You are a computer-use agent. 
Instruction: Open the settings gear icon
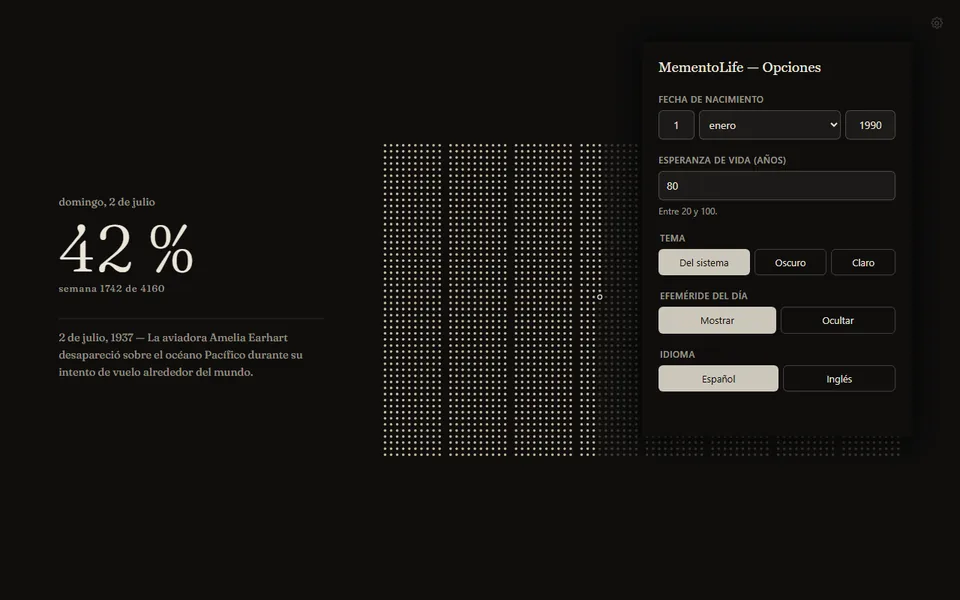click(937, 23)
